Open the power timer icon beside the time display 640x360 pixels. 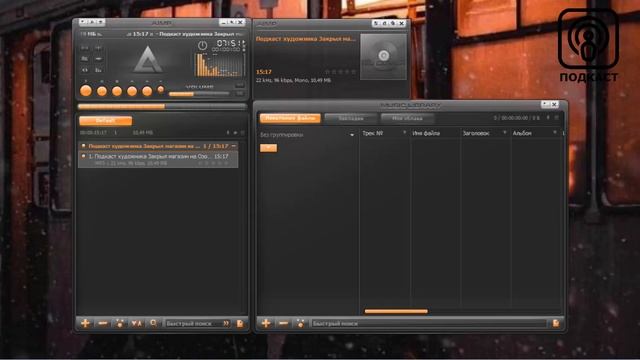202,45
